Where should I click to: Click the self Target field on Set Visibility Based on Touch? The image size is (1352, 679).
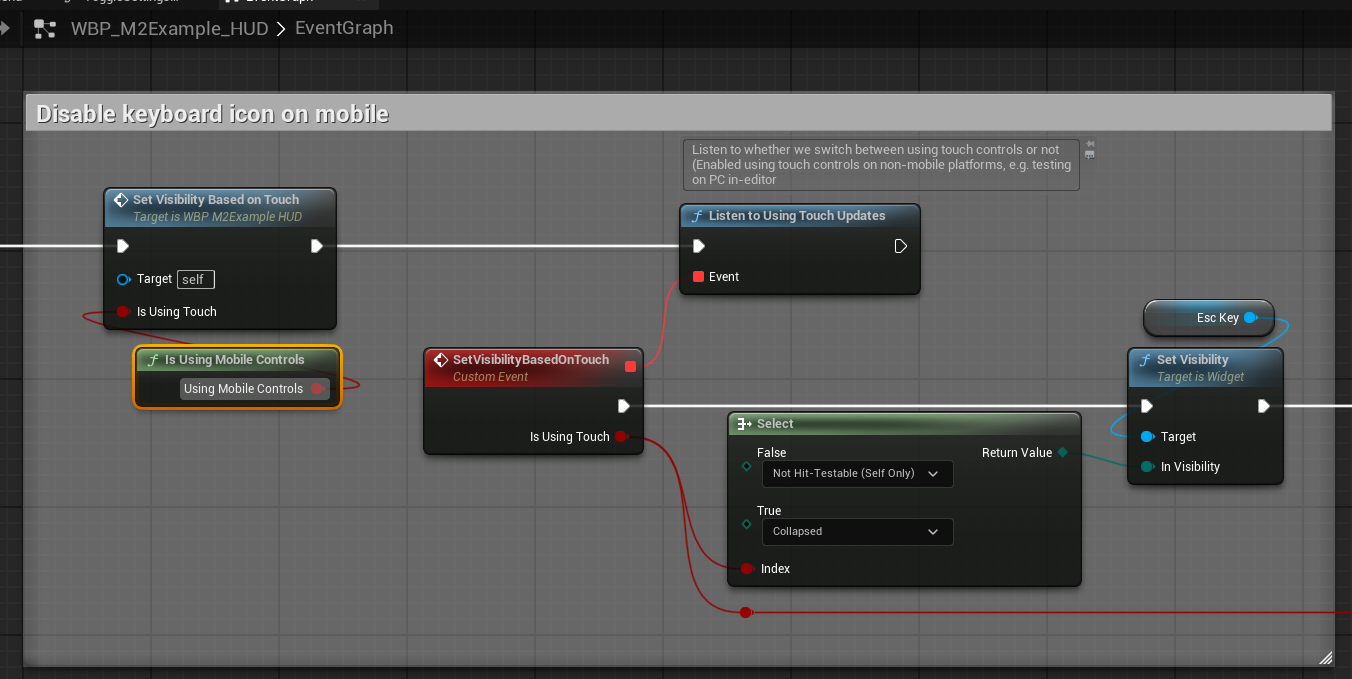pos(196,280)
